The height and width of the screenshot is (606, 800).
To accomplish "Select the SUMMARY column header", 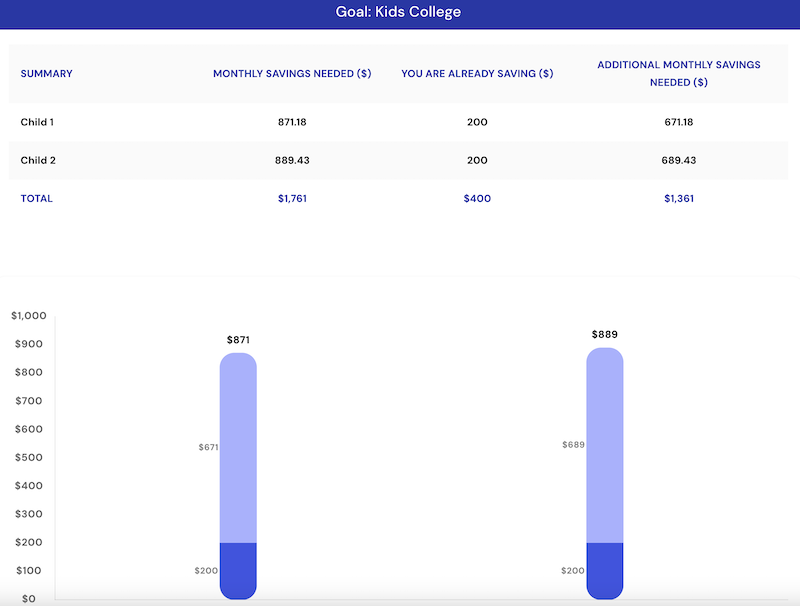I will point(47,74).
